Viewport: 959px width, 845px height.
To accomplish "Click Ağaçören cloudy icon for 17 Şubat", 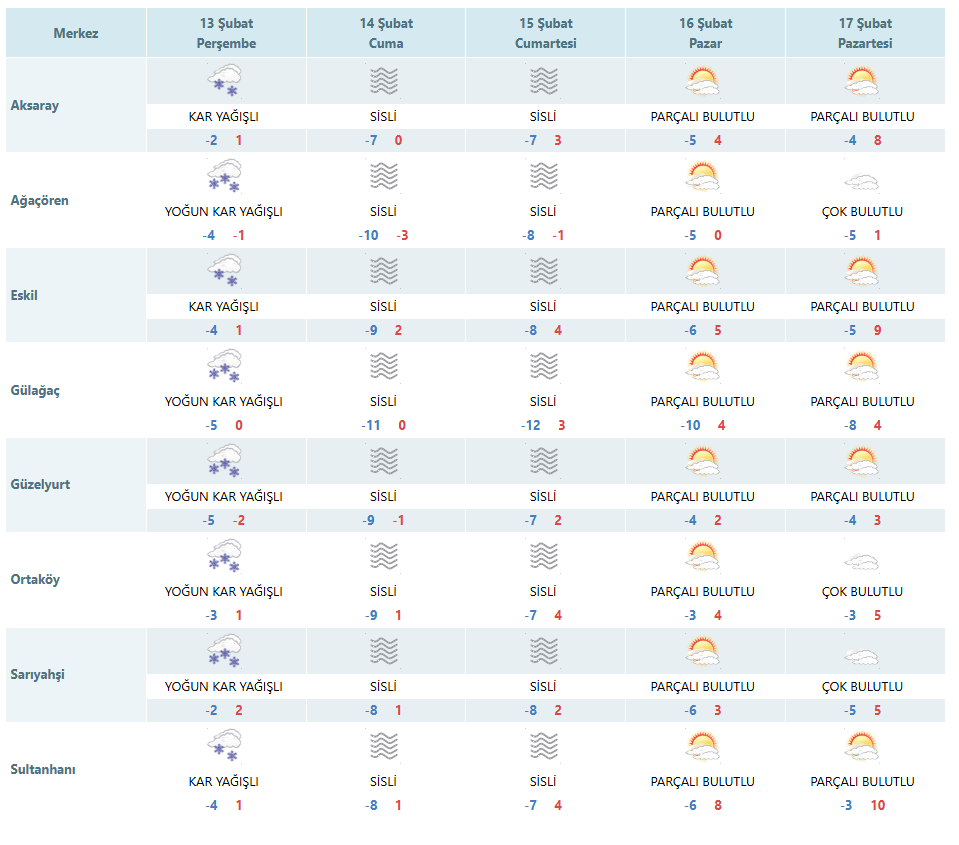I will 862,181.
